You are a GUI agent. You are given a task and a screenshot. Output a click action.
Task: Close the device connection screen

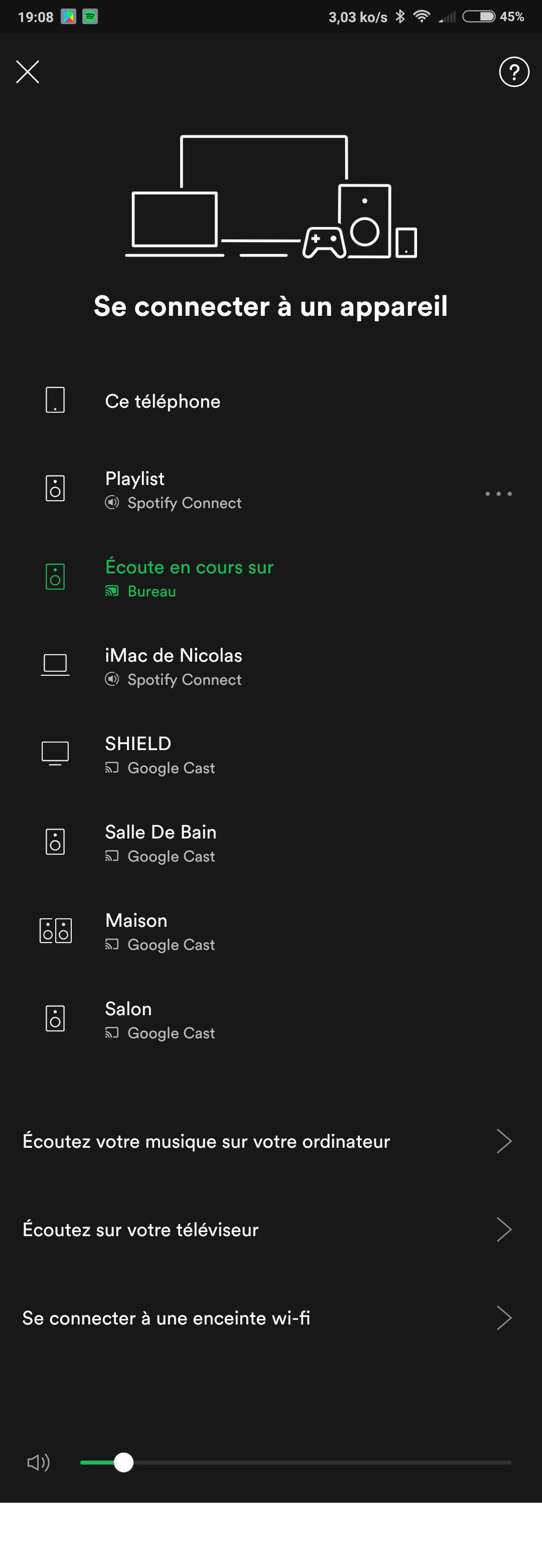[x=28, y=72]
